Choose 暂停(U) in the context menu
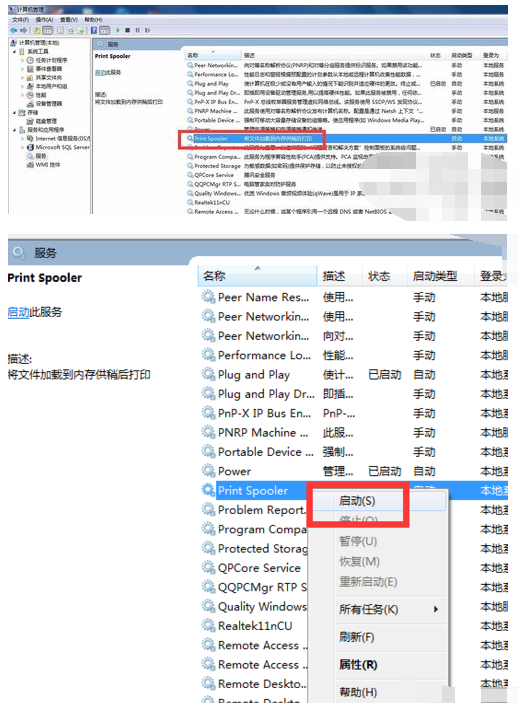 tap(379, 541)
